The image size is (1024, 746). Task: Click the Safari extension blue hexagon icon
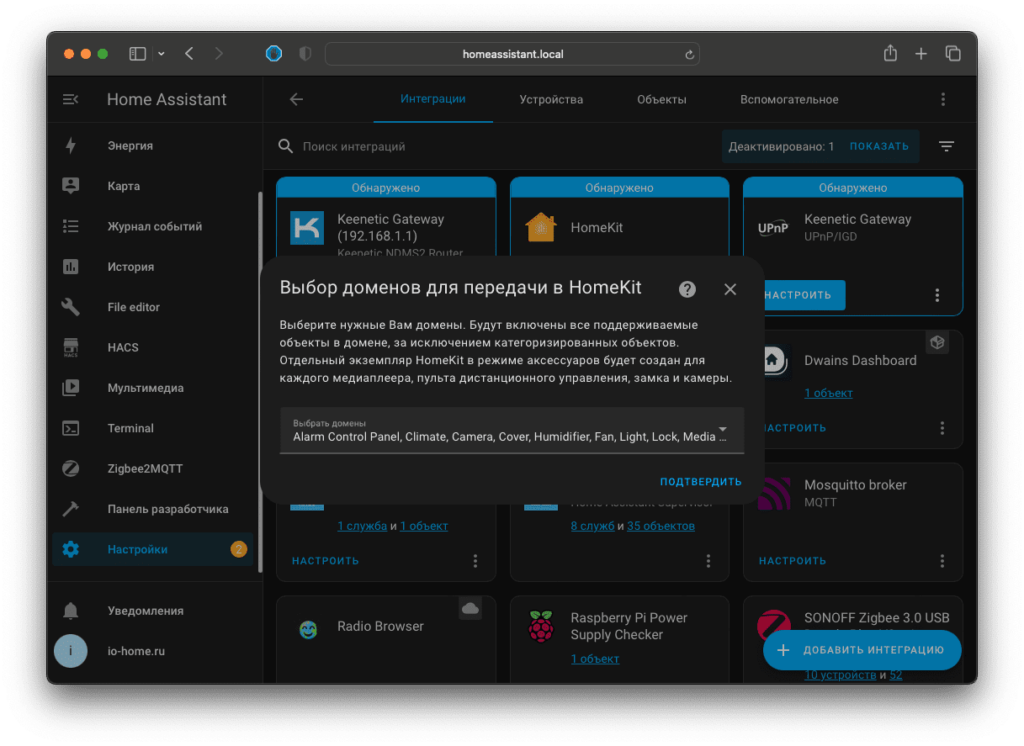coord(274,54)
